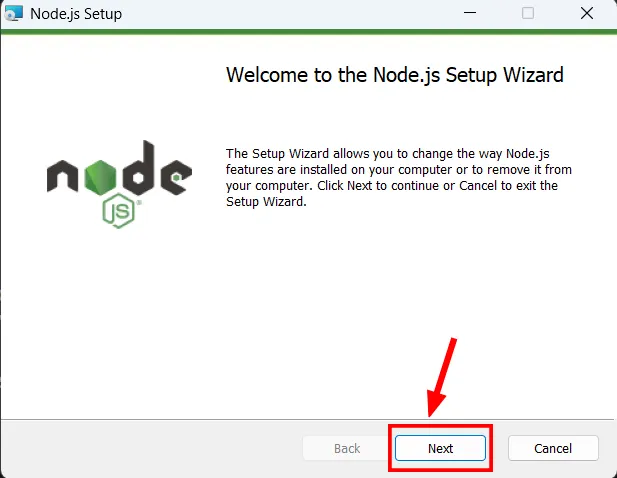
Task: Click the disabled Back button
Action: pyautogui.click(x=347, y=448)
